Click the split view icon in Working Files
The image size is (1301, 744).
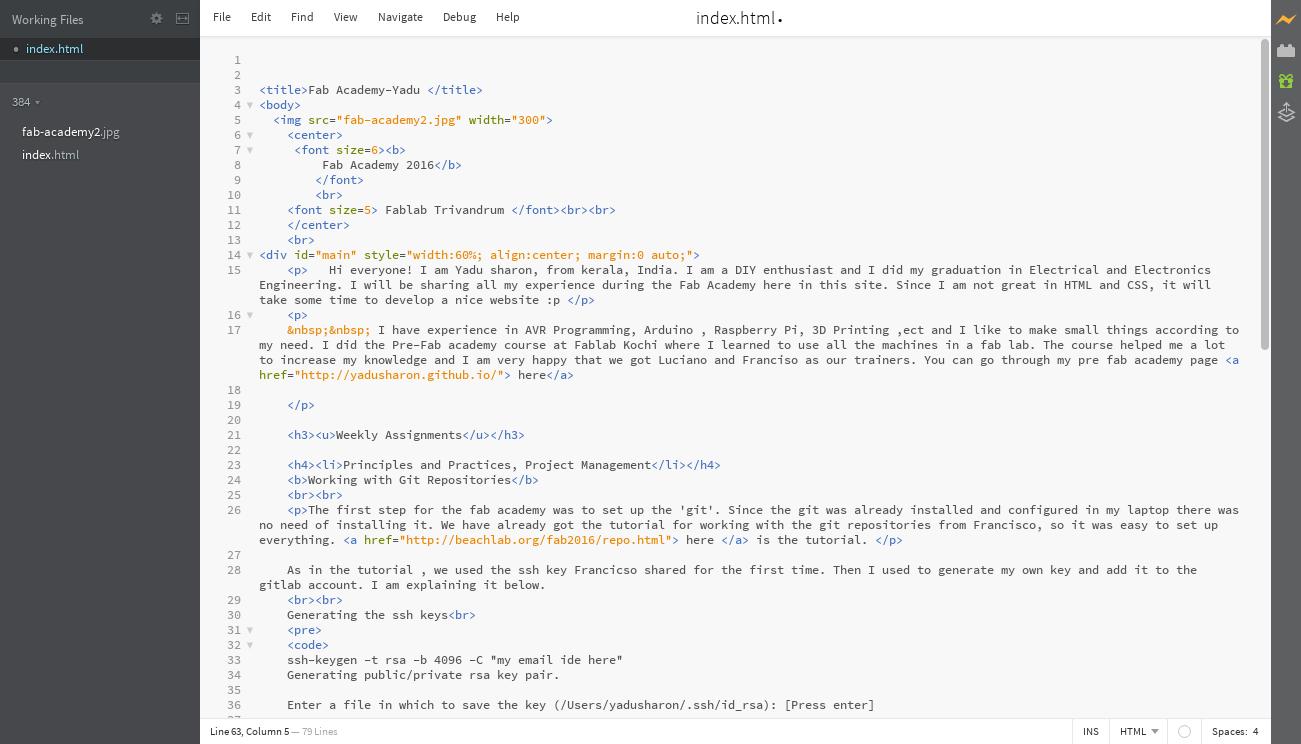182,18
